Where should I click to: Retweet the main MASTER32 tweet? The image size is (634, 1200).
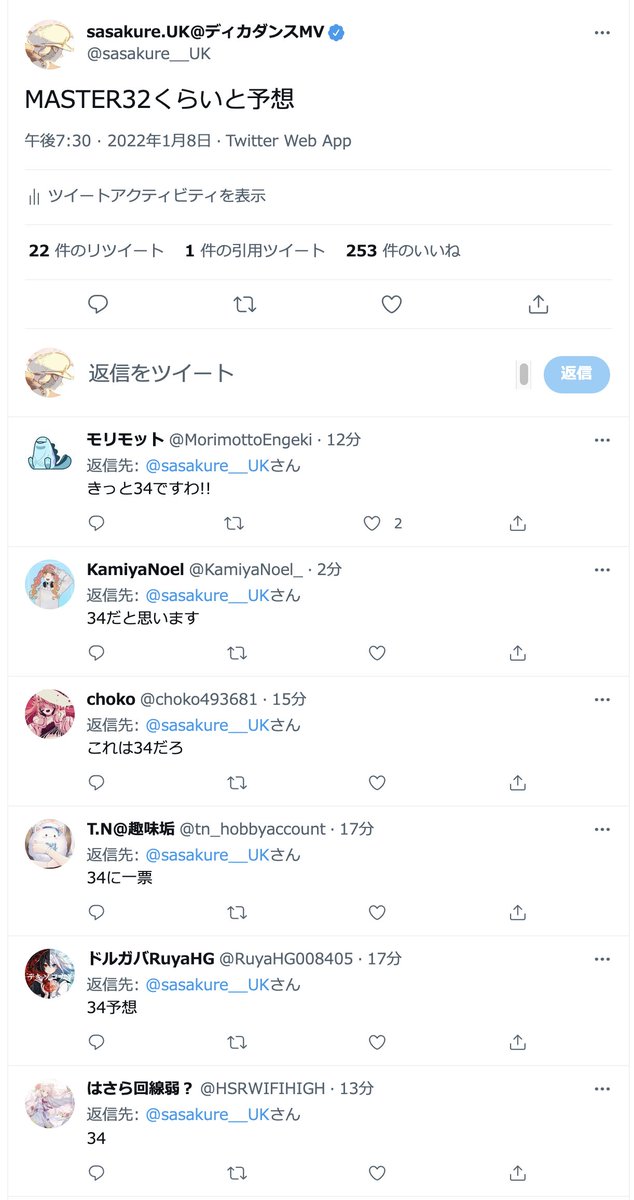(x=244, y=304)
